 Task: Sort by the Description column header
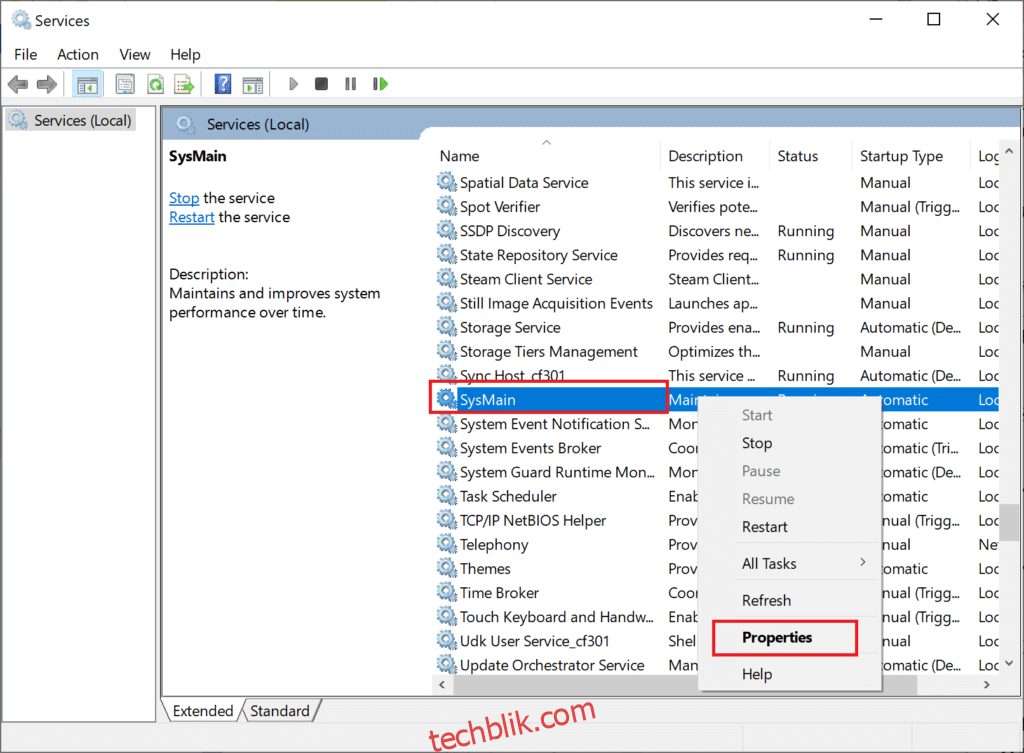(714, 156)
